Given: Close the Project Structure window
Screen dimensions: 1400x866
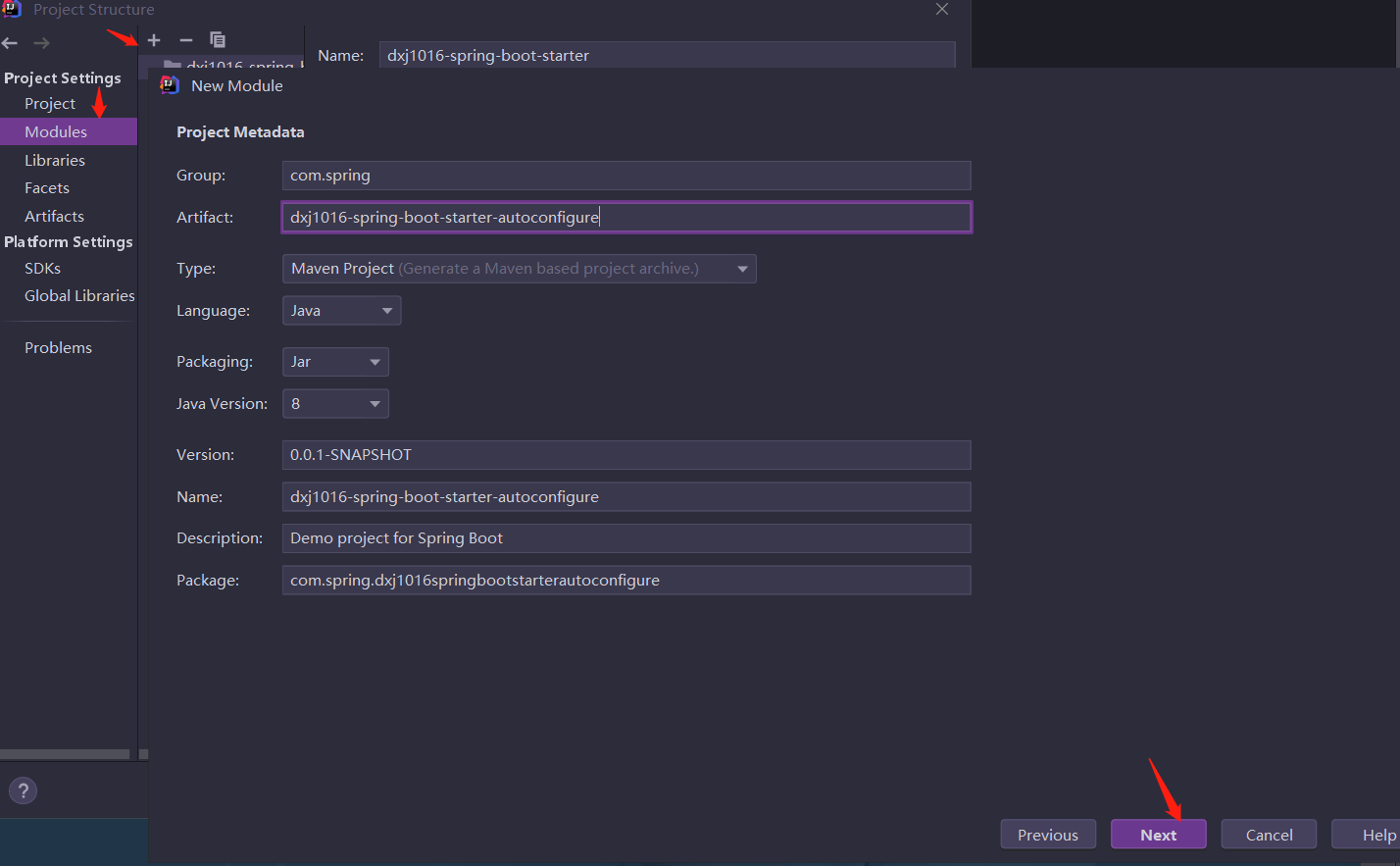Looking at the screenshot, I should coord(942,9).
